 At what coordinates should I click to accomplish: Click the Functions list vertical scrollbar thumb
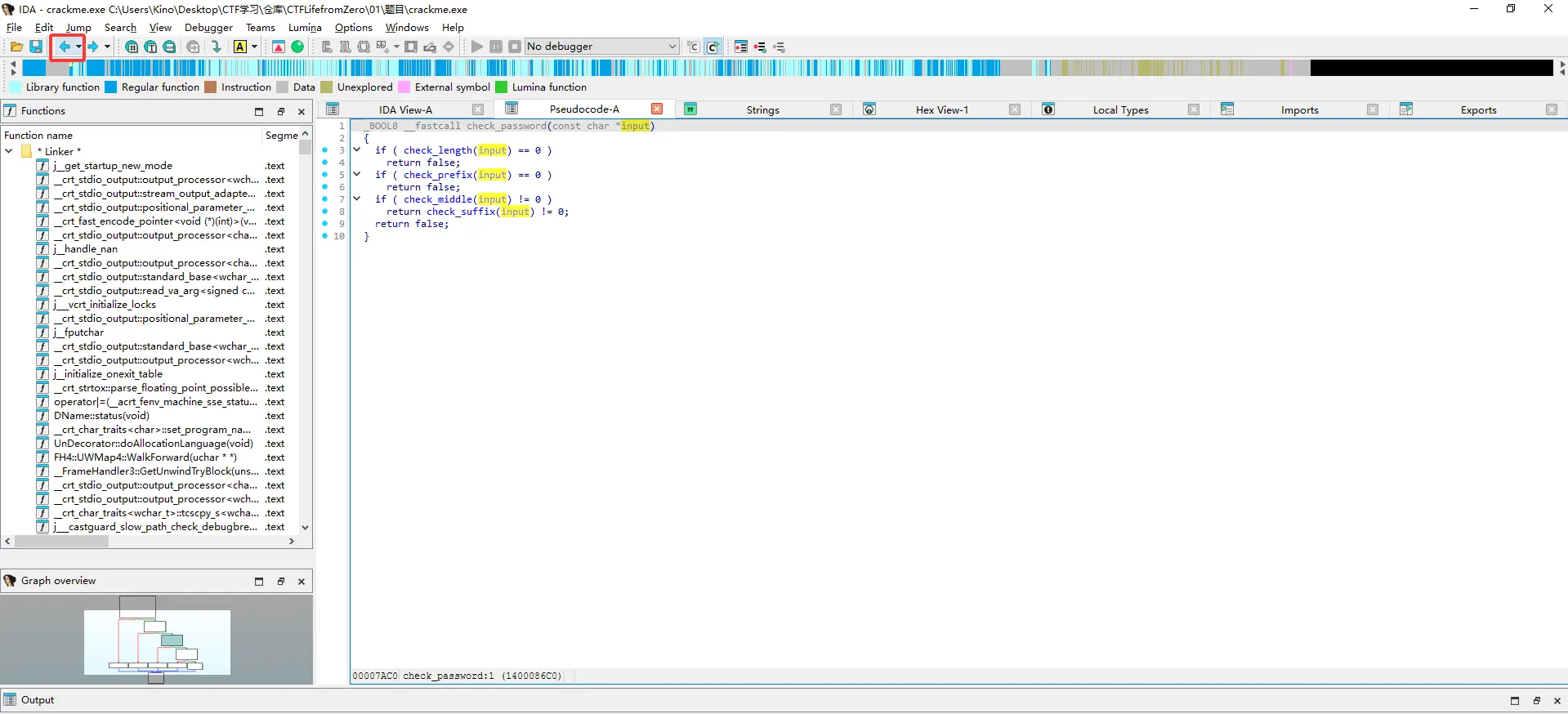pos(306,147)
